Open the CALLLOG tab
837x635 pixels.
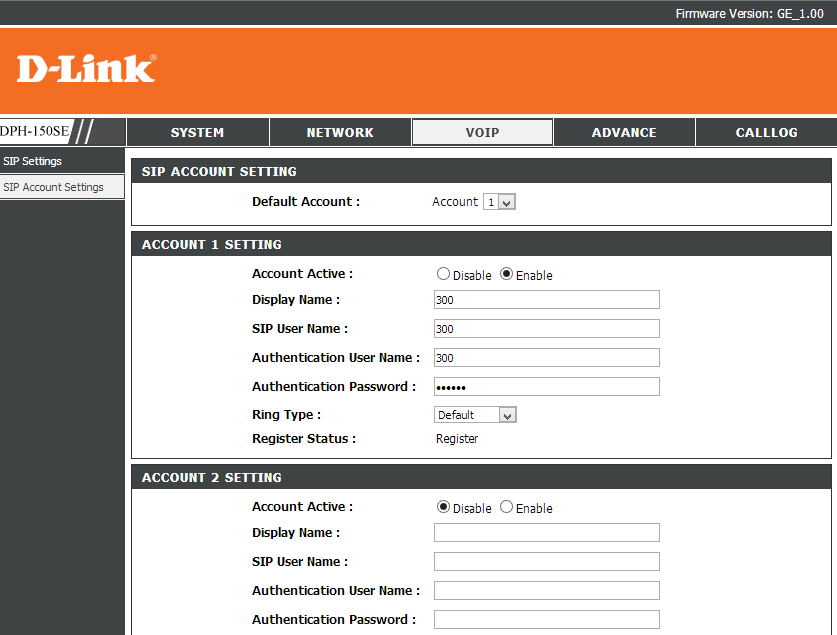pyautogui.click(x=767, y=132)
